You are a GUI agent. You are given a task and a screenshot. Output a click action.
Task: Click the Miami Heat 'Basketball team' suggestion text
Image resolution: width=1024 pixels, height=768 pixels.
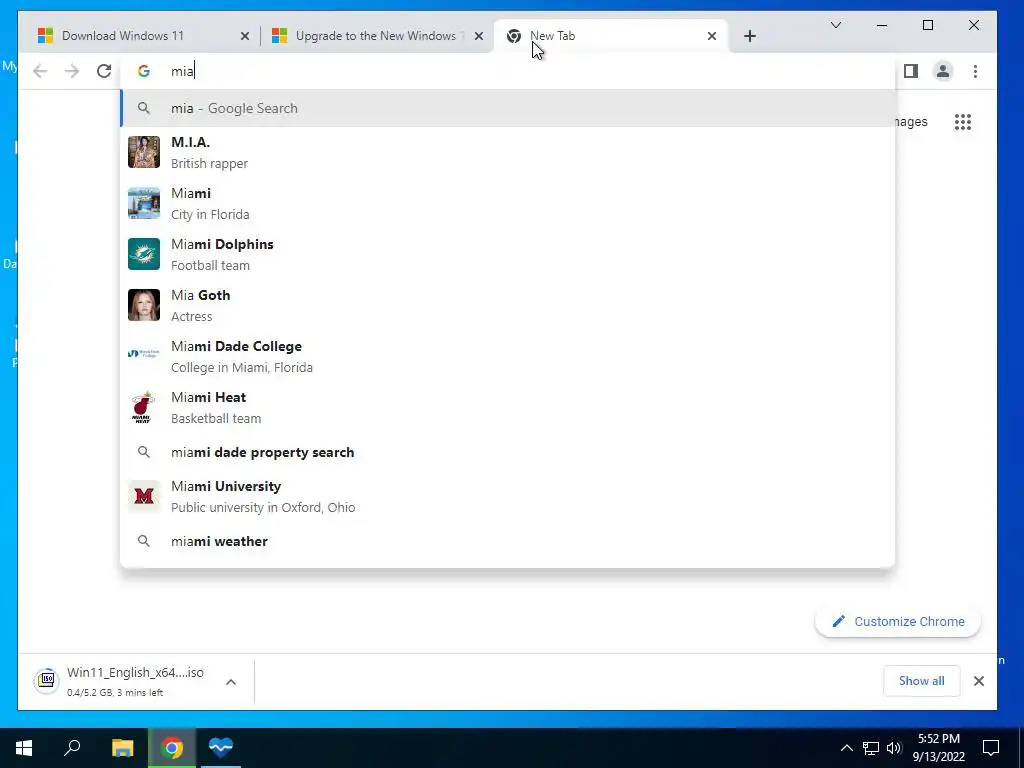tap(216, 419)
